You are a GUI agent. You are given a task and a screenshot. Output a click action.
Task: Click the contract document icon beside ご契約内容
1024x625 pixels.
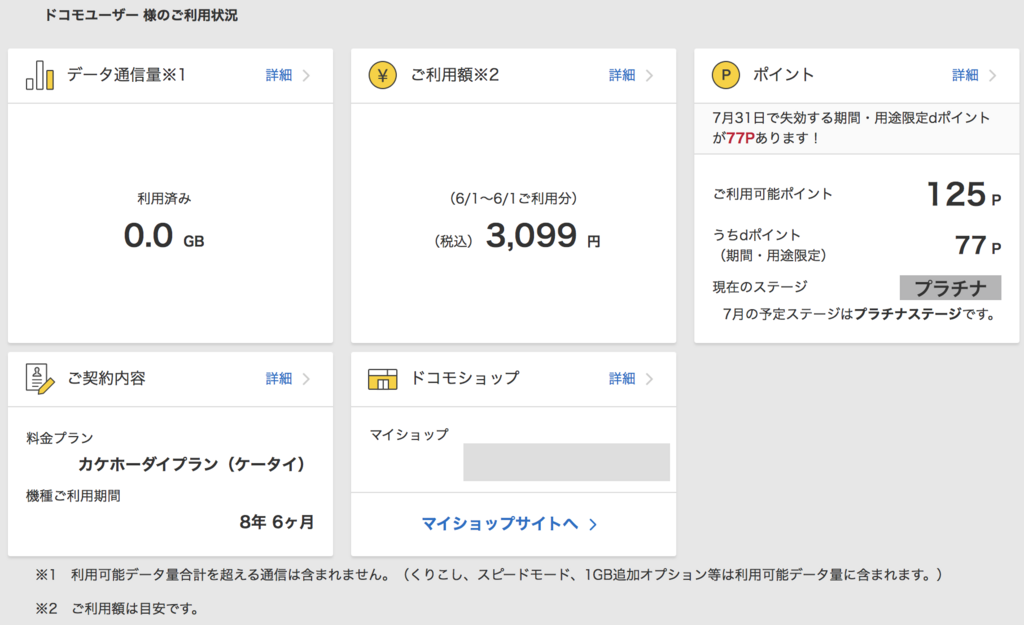40,379
